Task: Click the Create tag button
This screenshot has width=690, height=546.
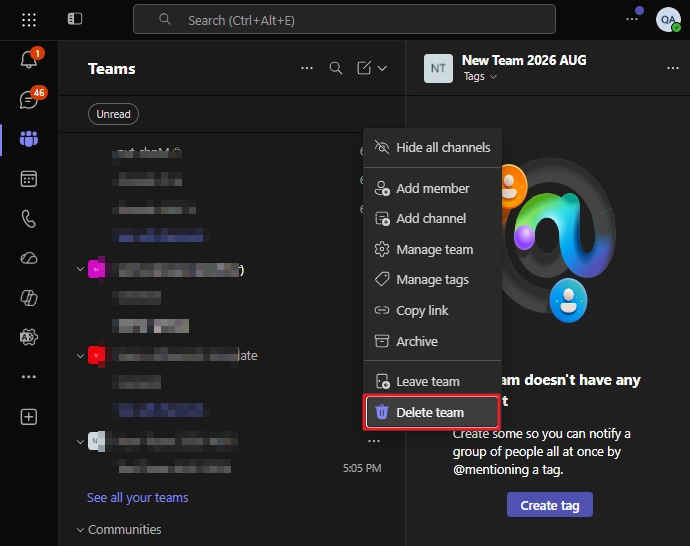Action: pyautogui.click(x=550, y=505)
